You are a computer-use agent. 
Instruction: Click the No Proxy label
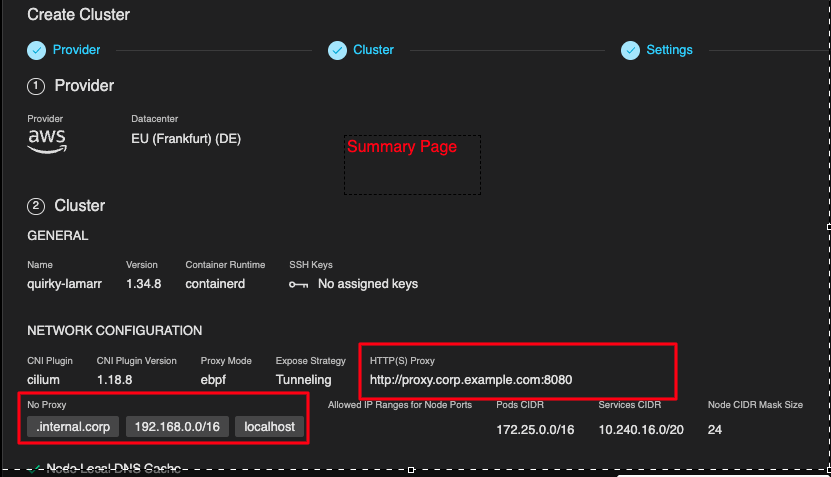tap(47, 405)
